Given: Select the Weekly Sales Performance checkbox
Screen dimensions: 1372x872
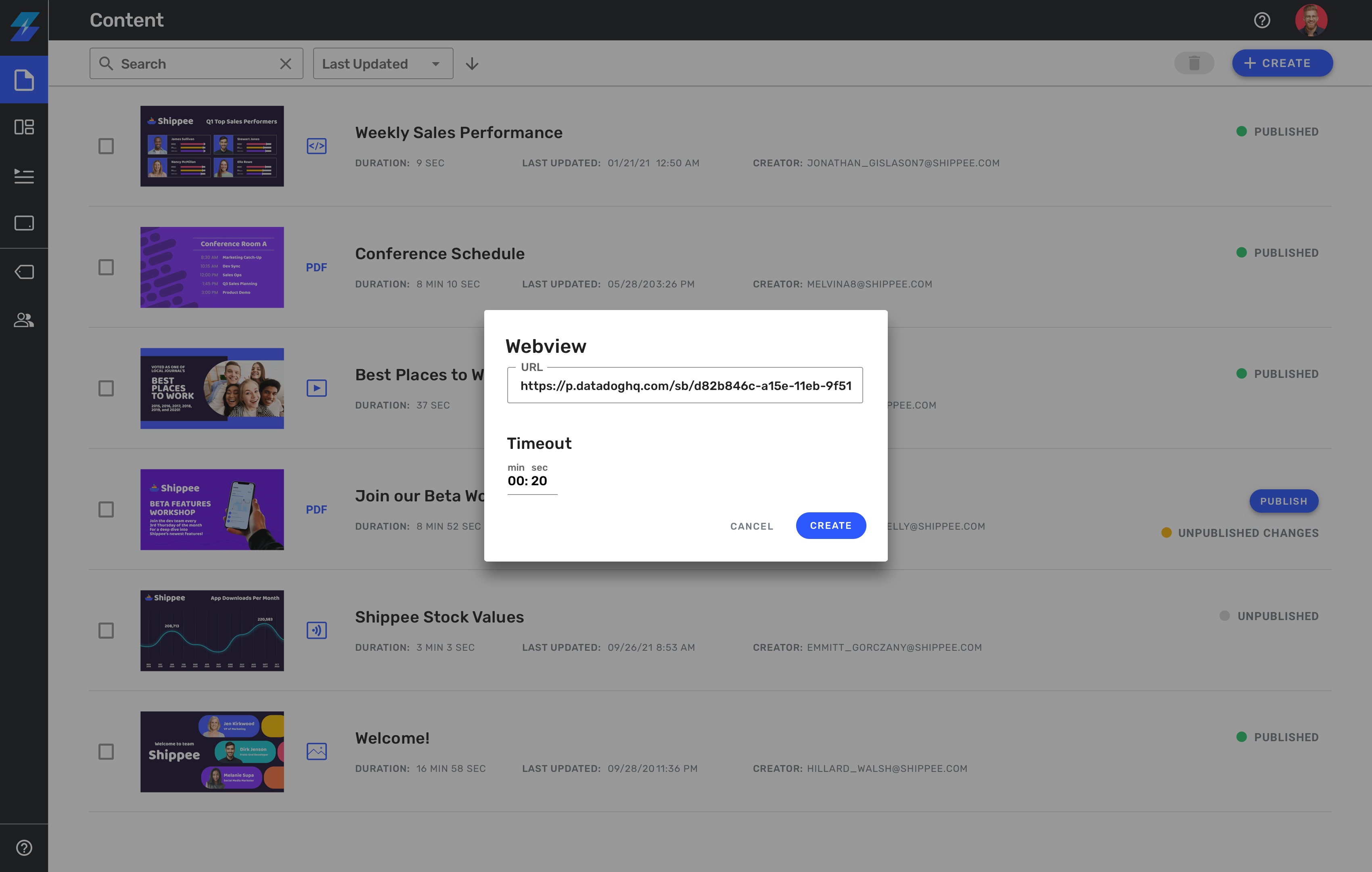Looking at the screenshot, I should click(106, 146).
